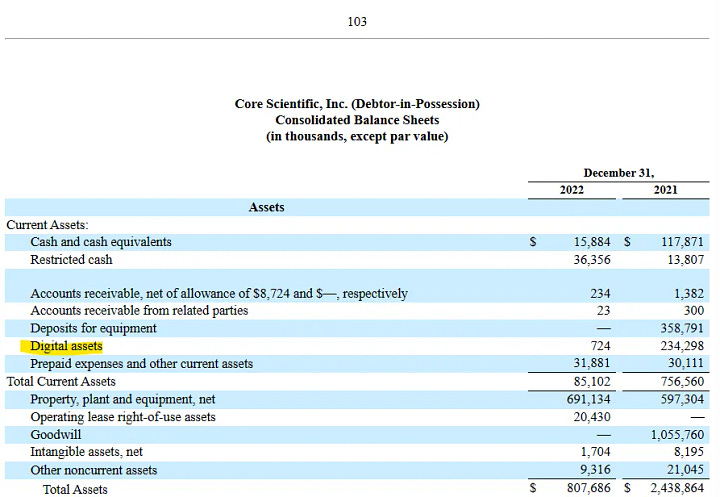Image resolution: width=720 pixels, height=497 pixels.
Task: Click the 'Total Assets' label
Action: pyautogui.click(x=75, y=490)
